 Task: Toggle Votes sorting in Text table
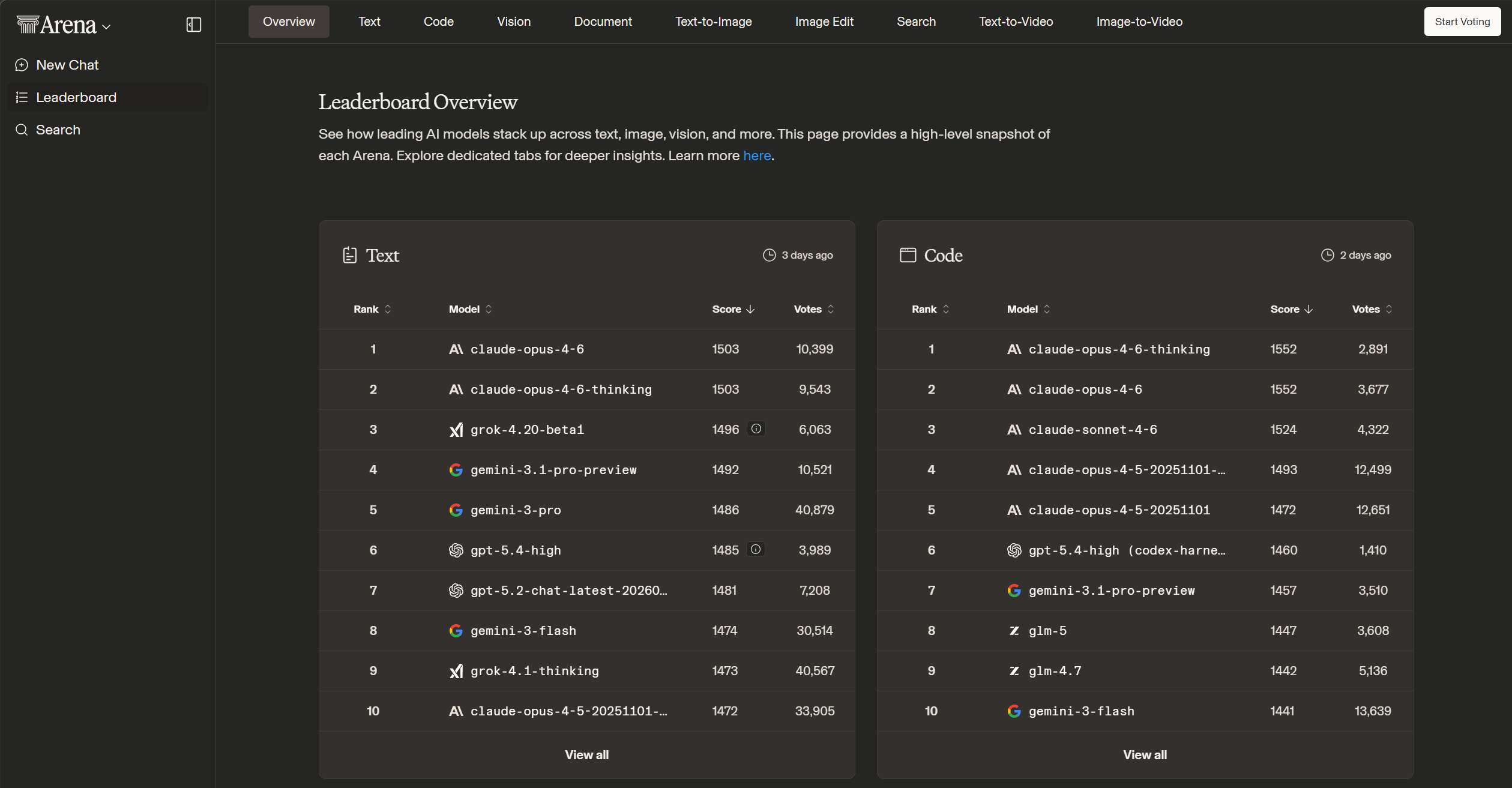pyautogui.click(x=814, y=309)
